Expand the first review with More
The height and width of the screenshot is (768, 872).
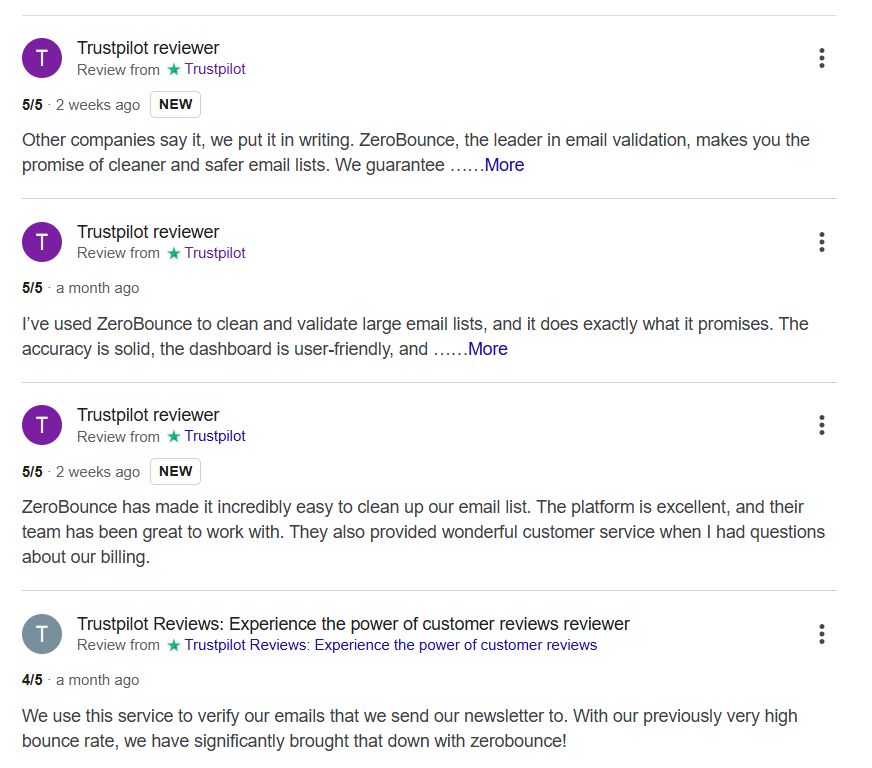[504, 165]
